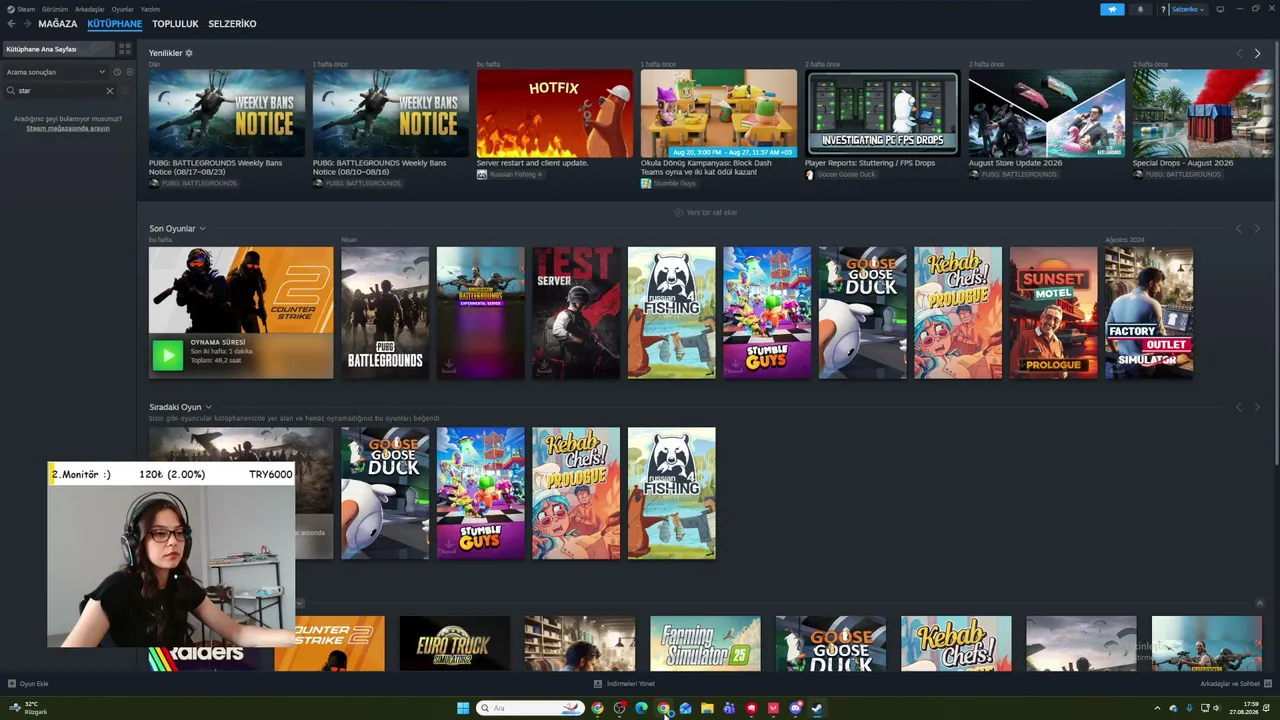Viewport: 1280px width, 720px height.
Task: Select the PUBG Experimental Server game cover
Action: [480, 313]
